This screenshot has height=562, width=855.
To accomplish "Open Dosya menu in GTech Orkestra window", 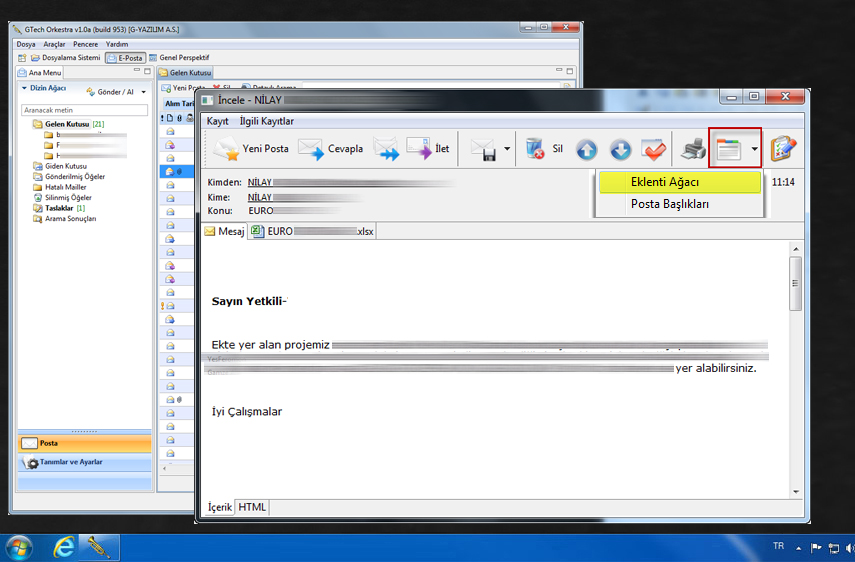I will (26, 44).
